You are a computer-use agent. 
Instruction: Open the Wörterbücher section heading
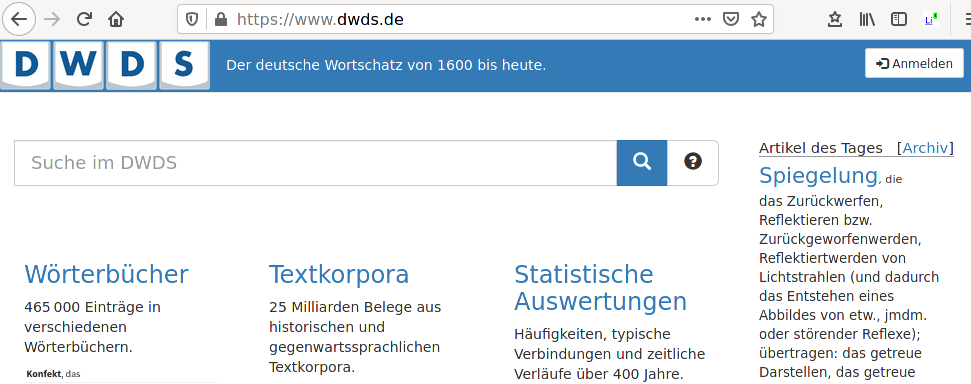[107, 274]
